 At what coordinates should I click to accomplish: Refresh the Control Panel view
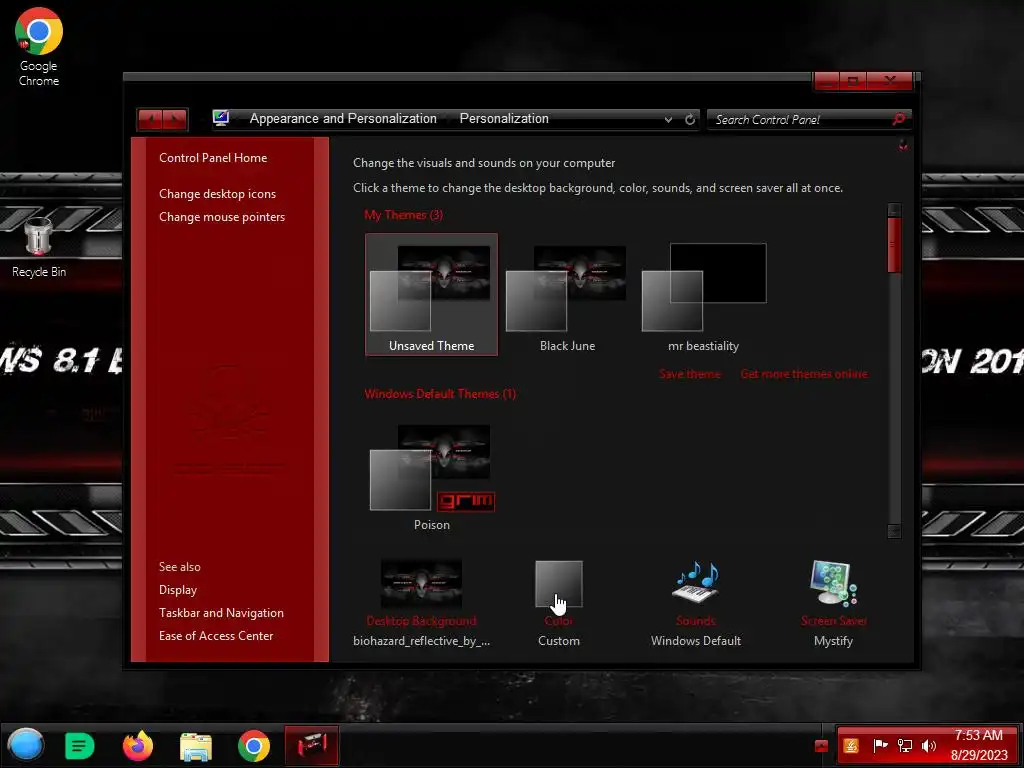click(690, 120)
